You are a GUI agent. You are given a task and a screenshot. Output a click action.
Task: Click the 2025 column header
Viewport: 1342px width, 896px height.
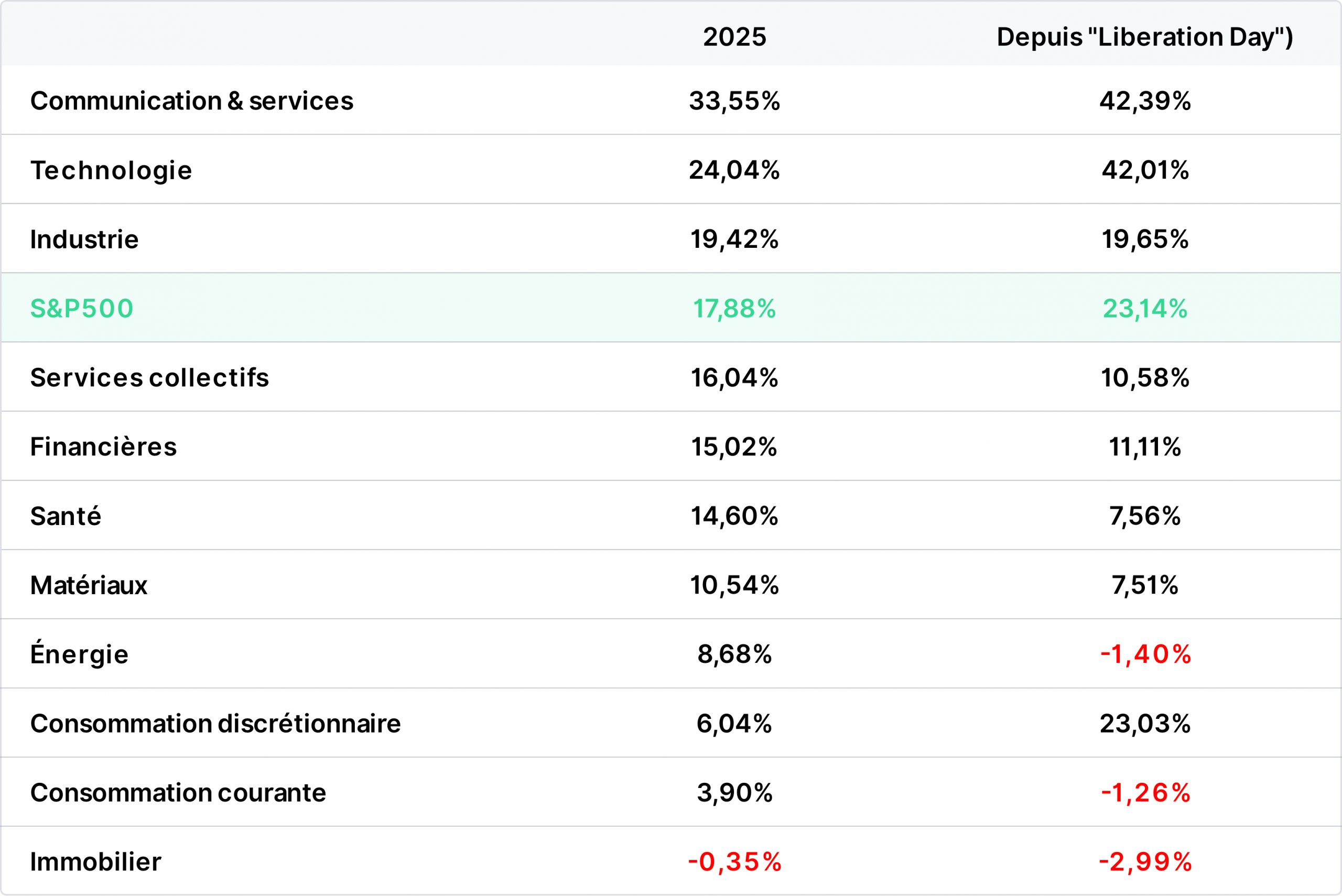(734, 37)
